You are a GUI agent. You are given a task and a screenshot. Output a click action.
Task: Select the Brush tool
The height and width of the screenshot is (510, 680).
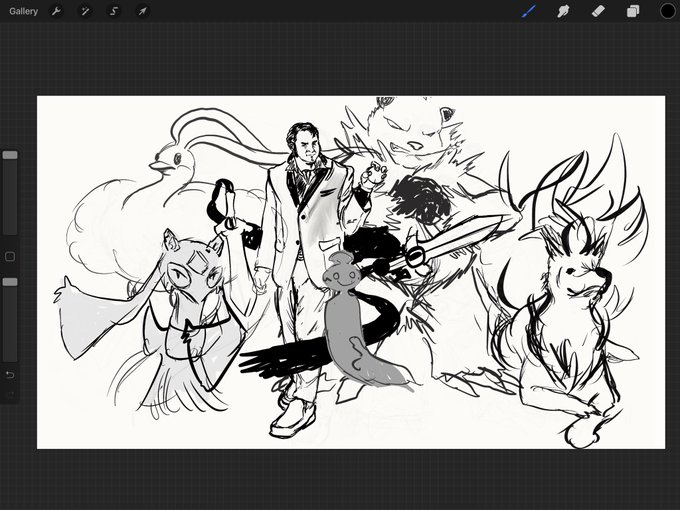(529, 11)
